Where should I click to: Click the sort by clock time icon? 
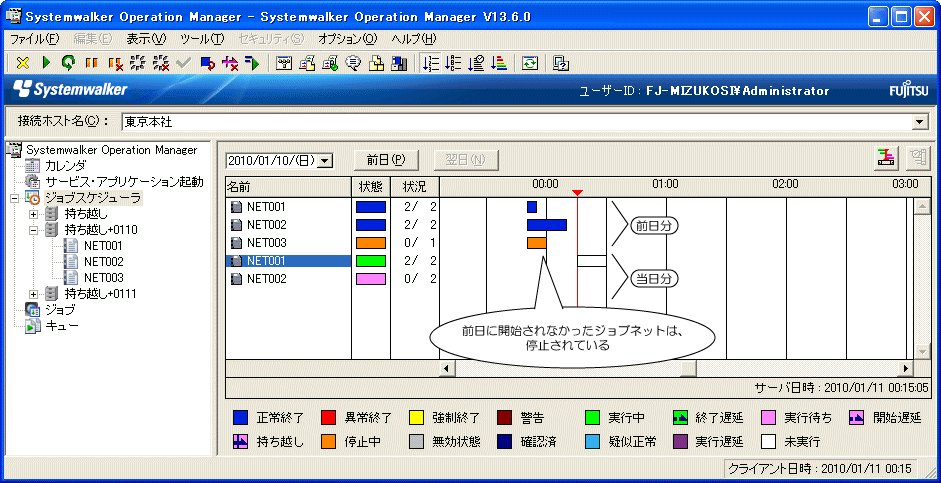click(x=476, y=63)
